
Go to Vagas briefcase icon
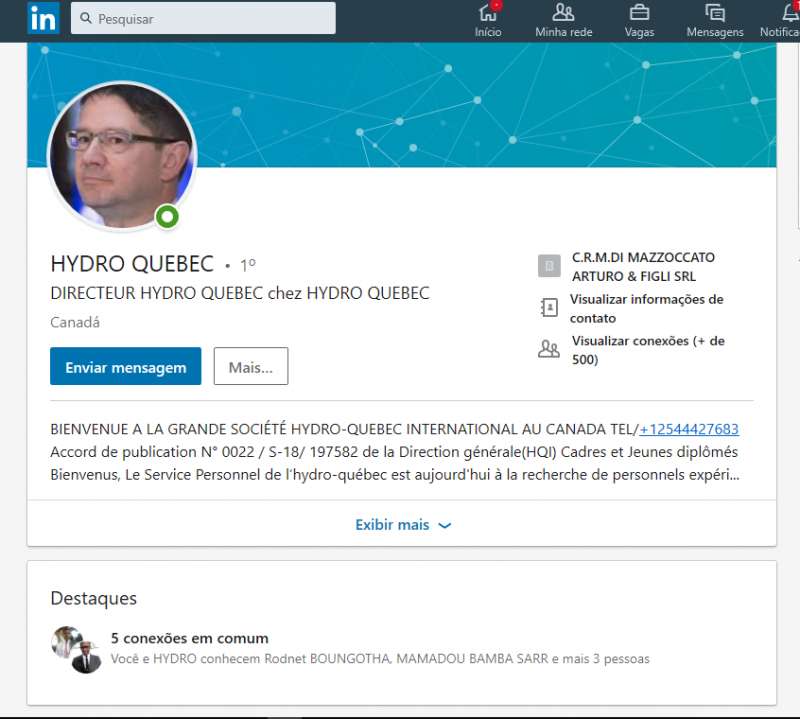click(639, 13)
